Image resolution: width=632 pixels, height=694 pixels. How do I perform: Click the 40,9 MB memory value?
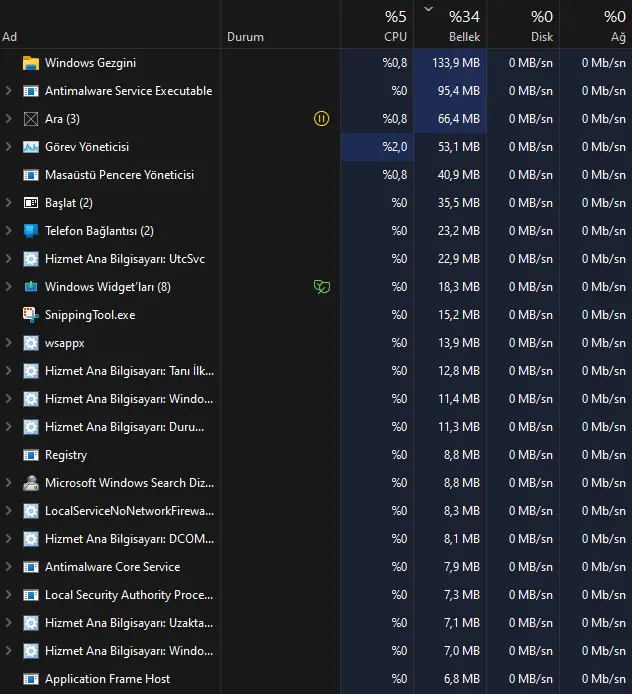tap(459, 175)
